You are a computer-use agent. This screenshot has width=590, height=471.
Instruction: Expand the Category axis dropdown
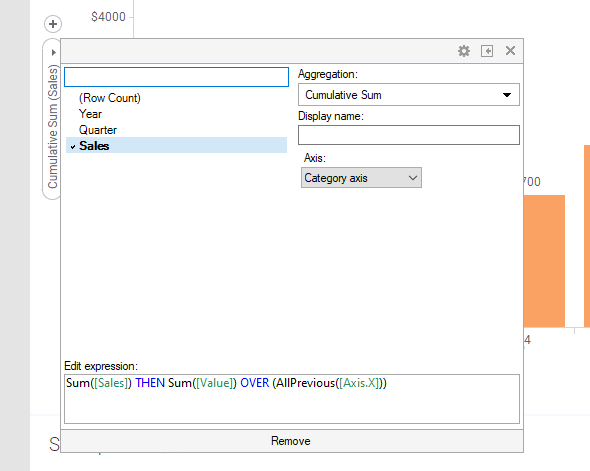coord(361,178)
